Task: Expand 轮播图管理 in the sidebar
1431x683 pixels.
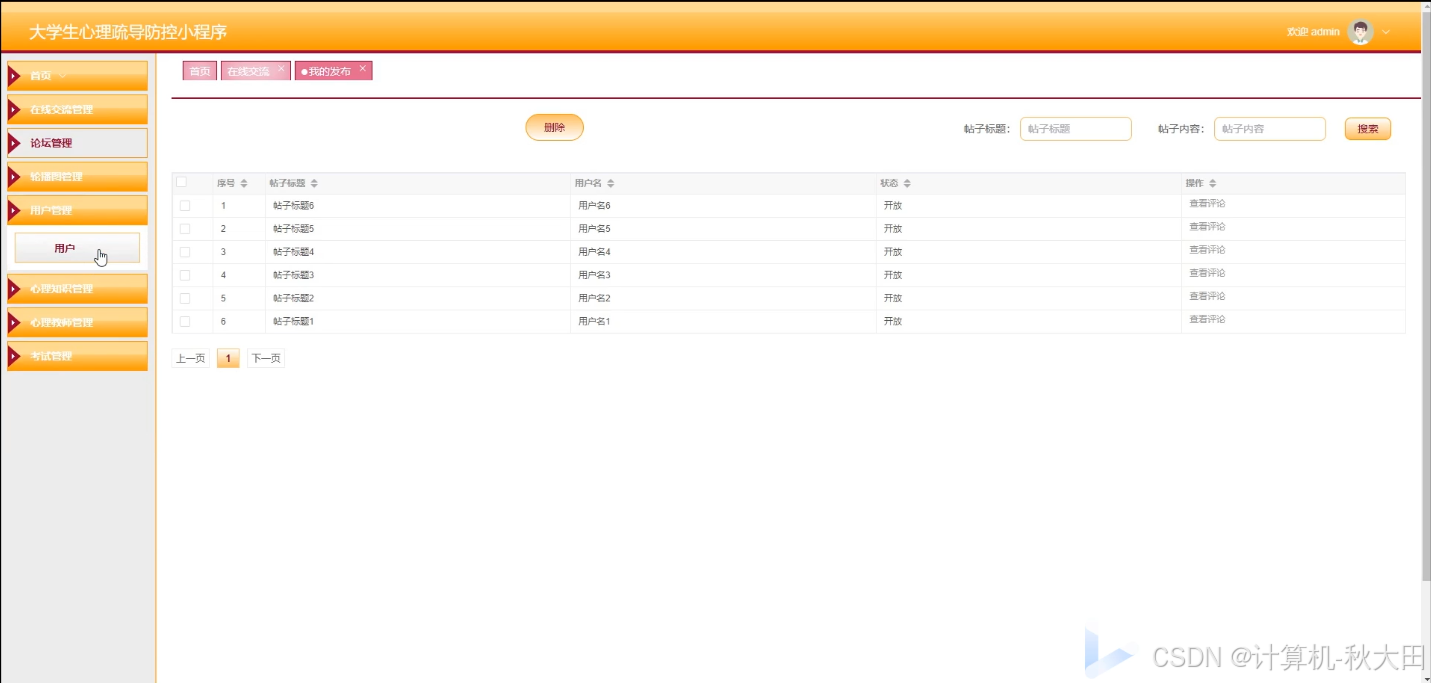Action: [x=77, y=177]
